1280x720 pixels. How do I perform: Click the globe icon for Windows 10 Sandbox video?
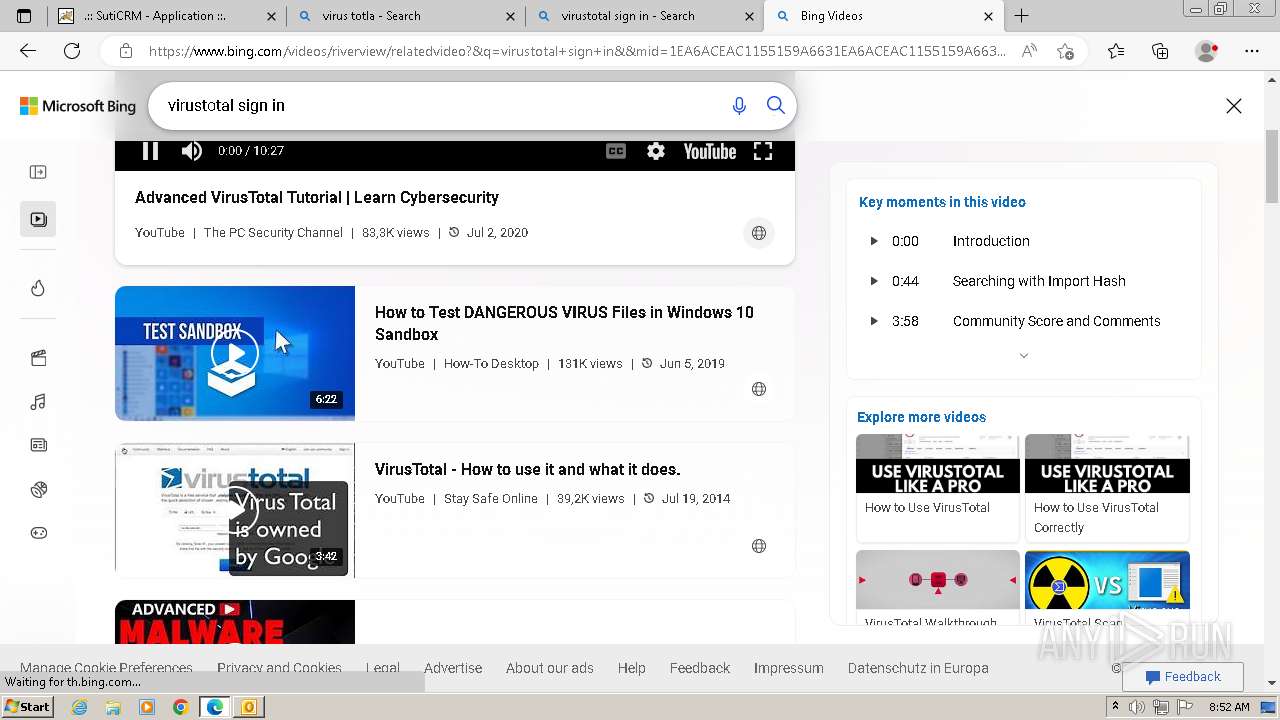click(x=759, y=389)
